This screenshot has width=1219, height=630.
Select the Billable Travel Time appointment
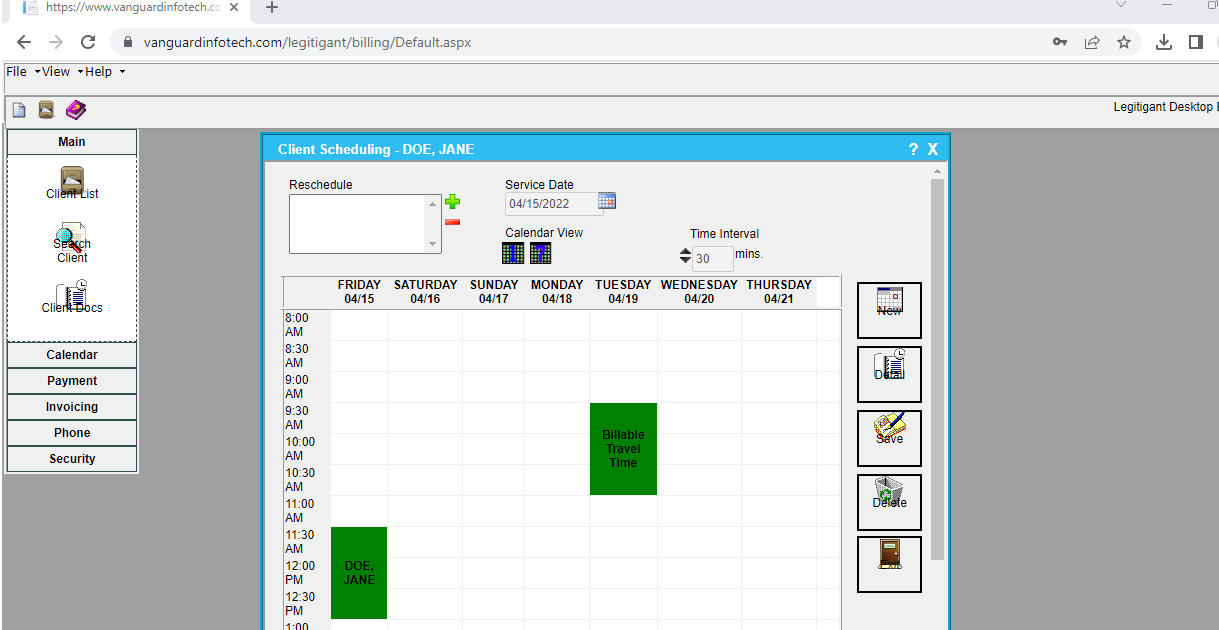[x=623, y=449]
